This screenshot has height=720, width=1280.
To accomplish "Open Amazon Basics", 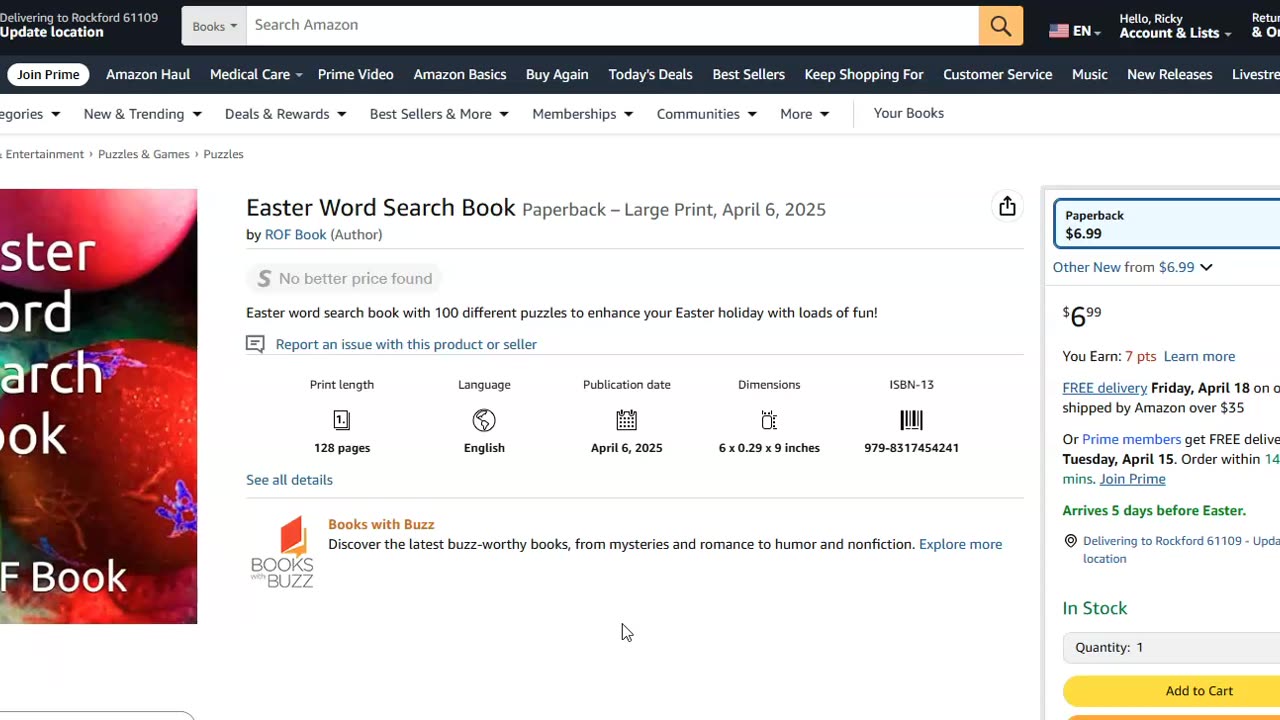I will [460, 74].
